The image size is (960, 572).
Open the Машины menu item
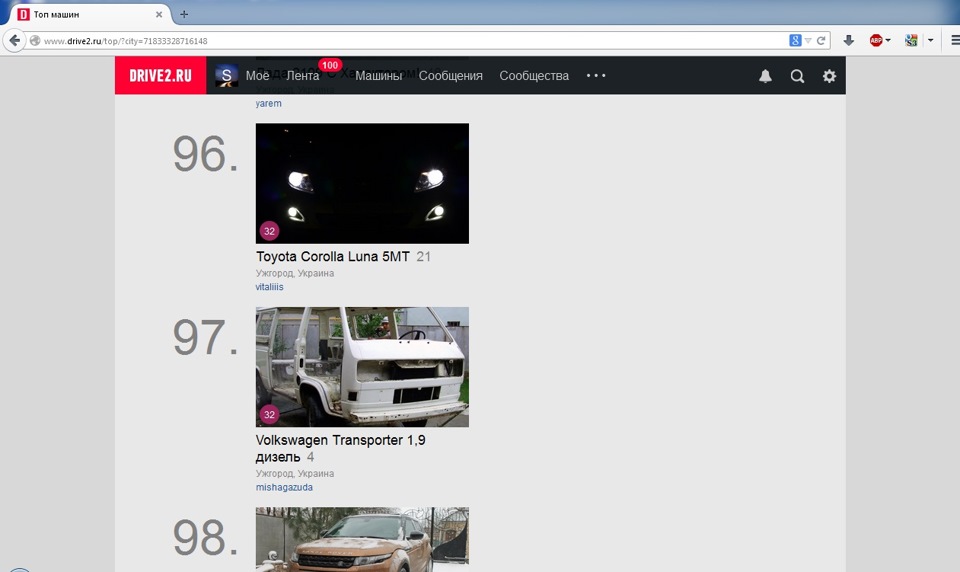click(x=378, y=75)
